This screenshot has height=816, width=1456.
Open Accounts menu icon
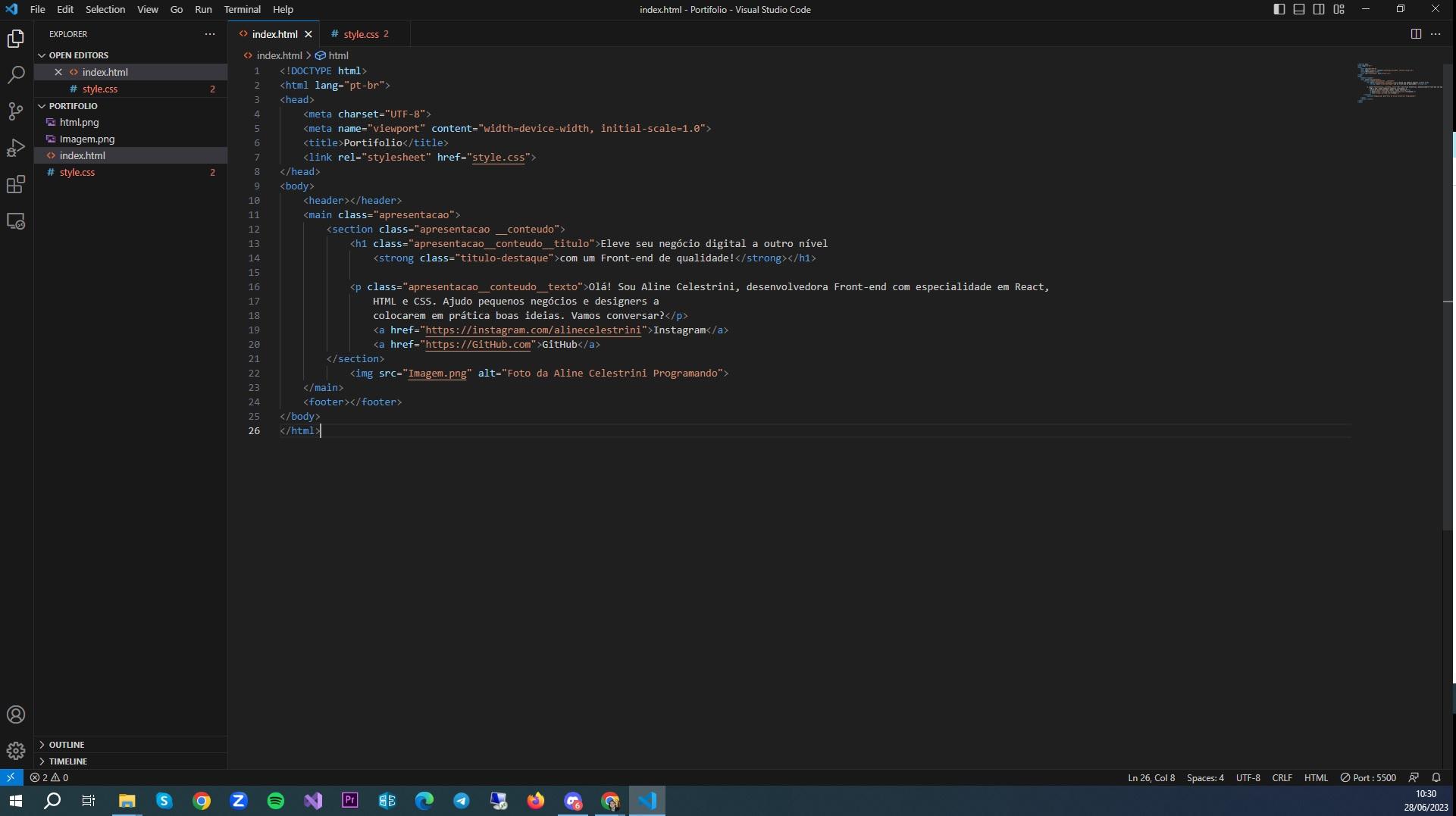point(16,714)
